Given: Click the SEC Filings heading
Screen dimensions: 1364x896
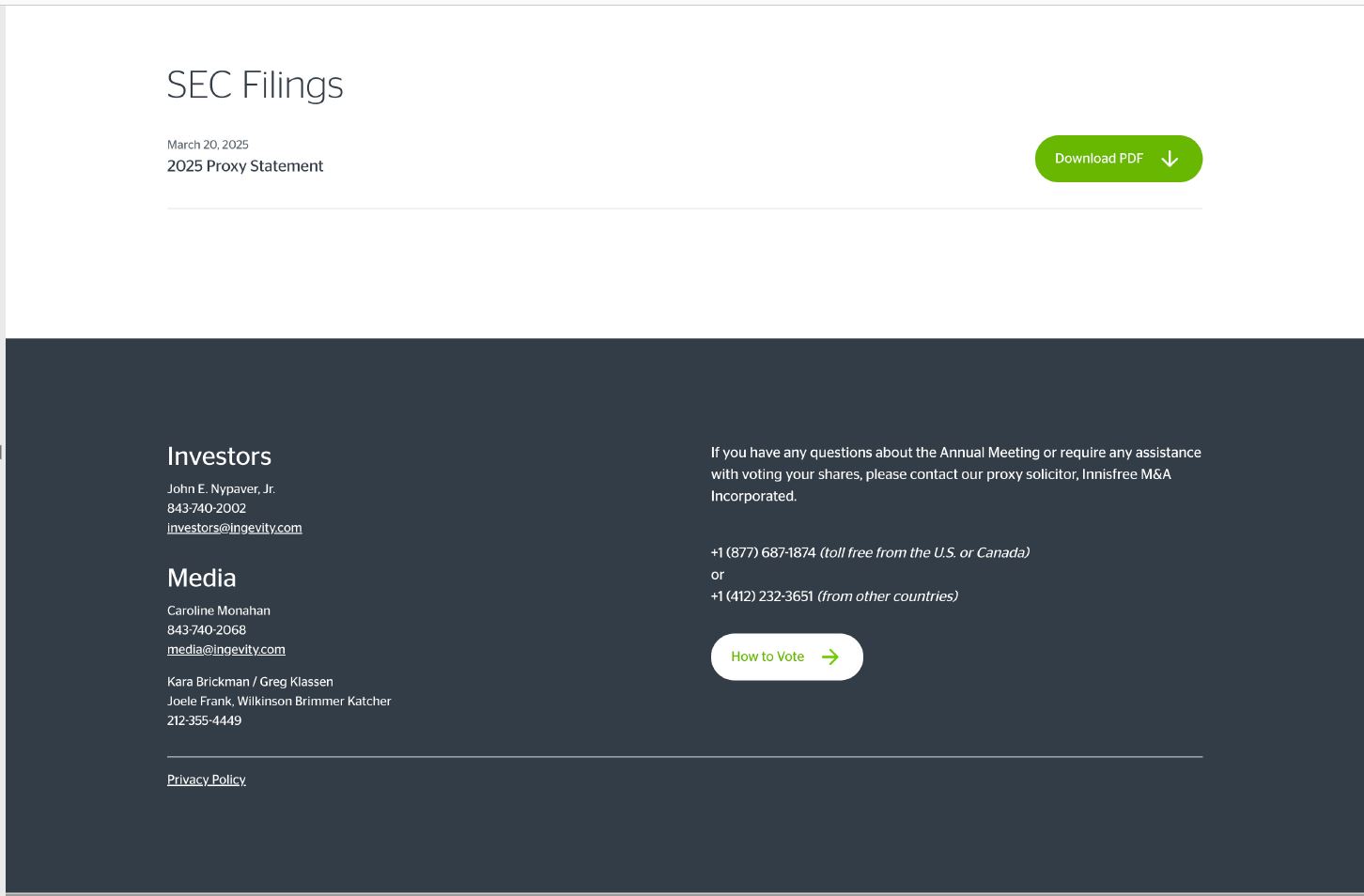Looking at the screenshot, I should [x=256, y=85].
